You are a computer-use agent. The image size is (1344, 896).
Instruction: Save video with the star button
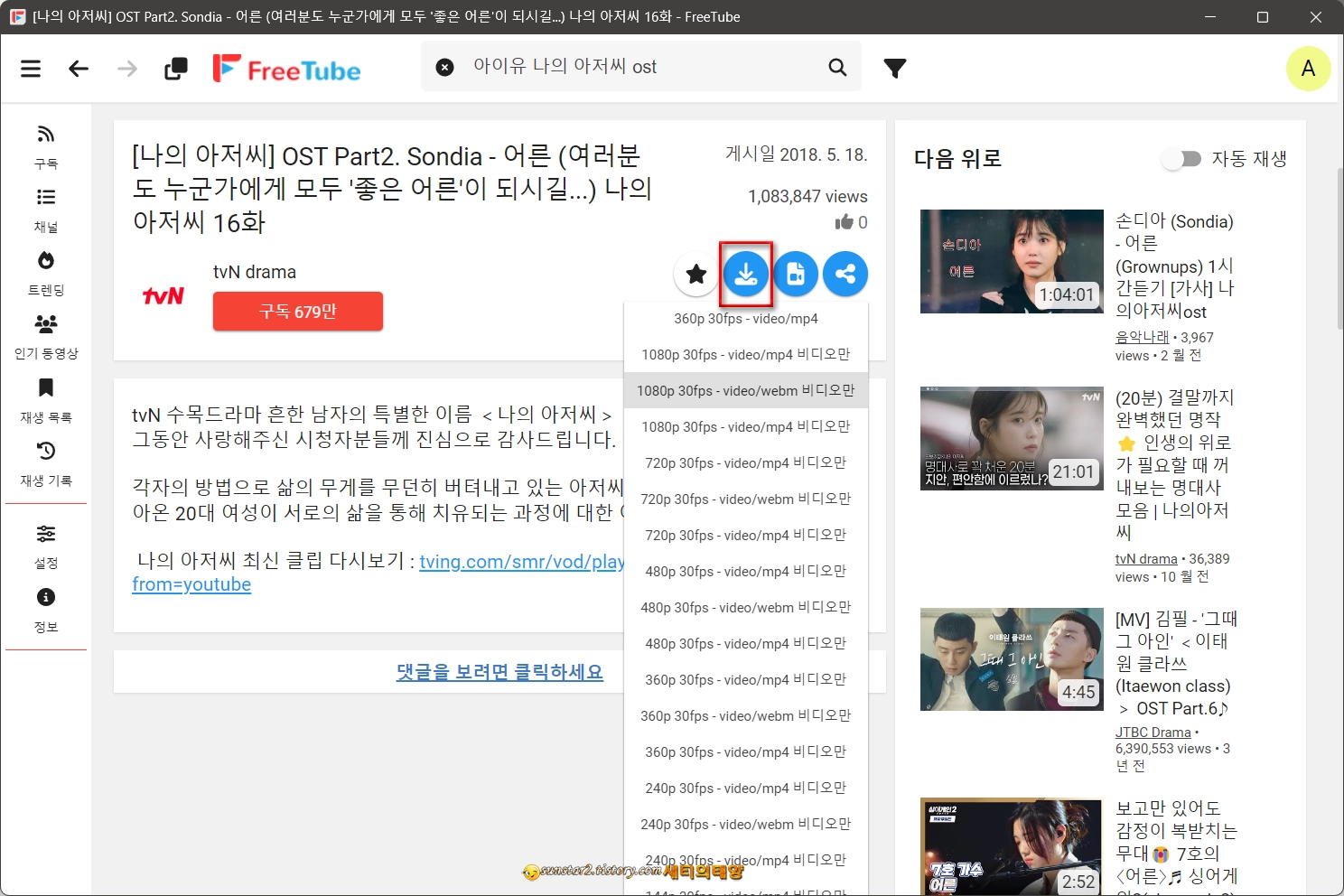(x=696, y=274)
